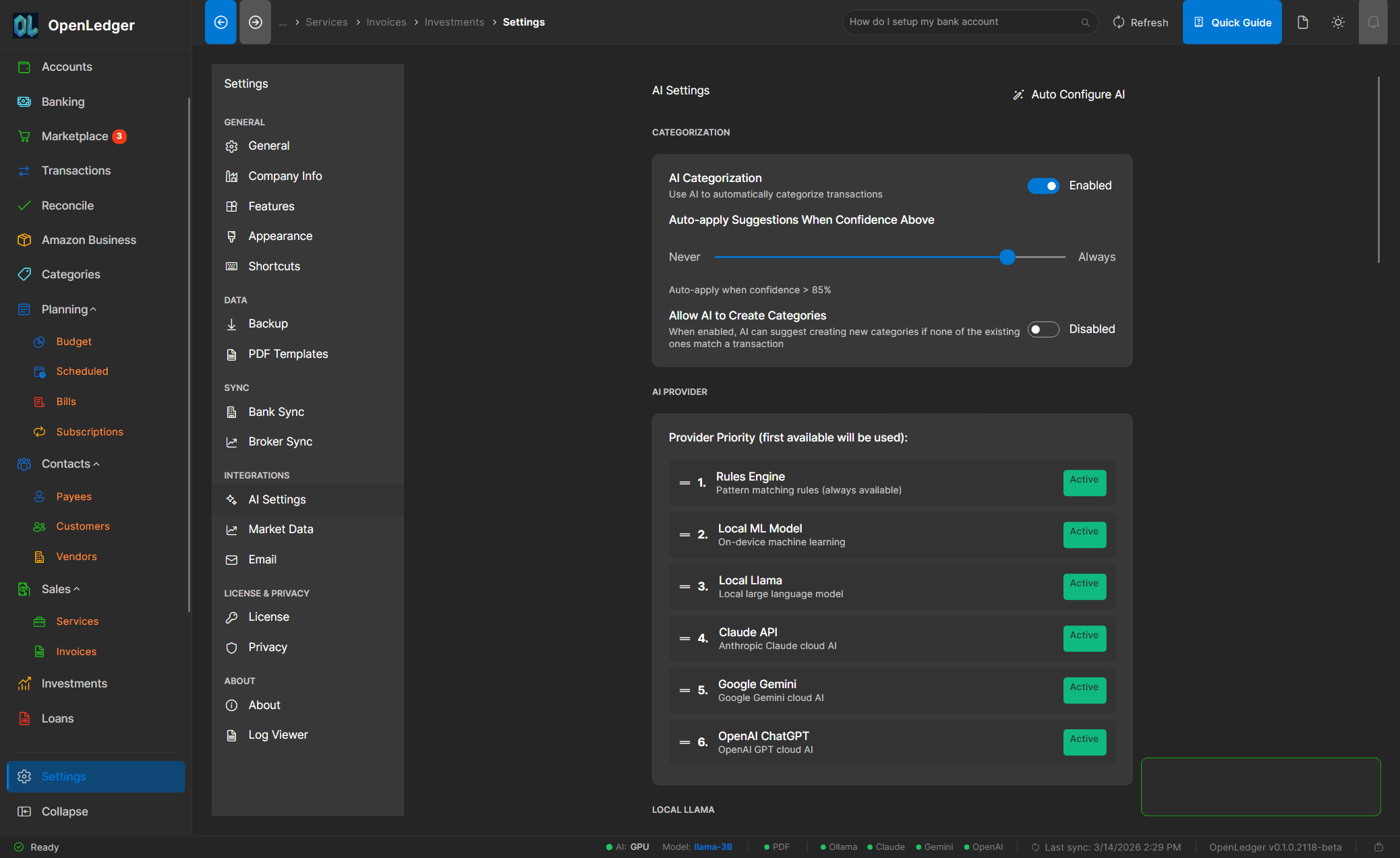Image resolution: width=1400 pixels, height=858 pixels.
Task: Enable Allow AI to Create Categories
Action: tap(1043, 329)
